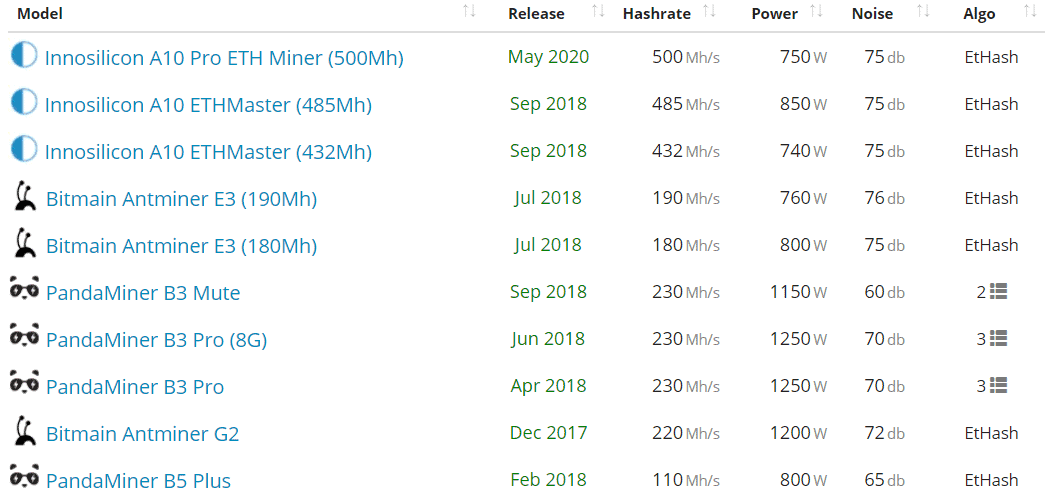Click the Innosilicon logo beside A10 ETHMaster (432Mh)
The image size is (1045, 498).
tap(24, 150)
